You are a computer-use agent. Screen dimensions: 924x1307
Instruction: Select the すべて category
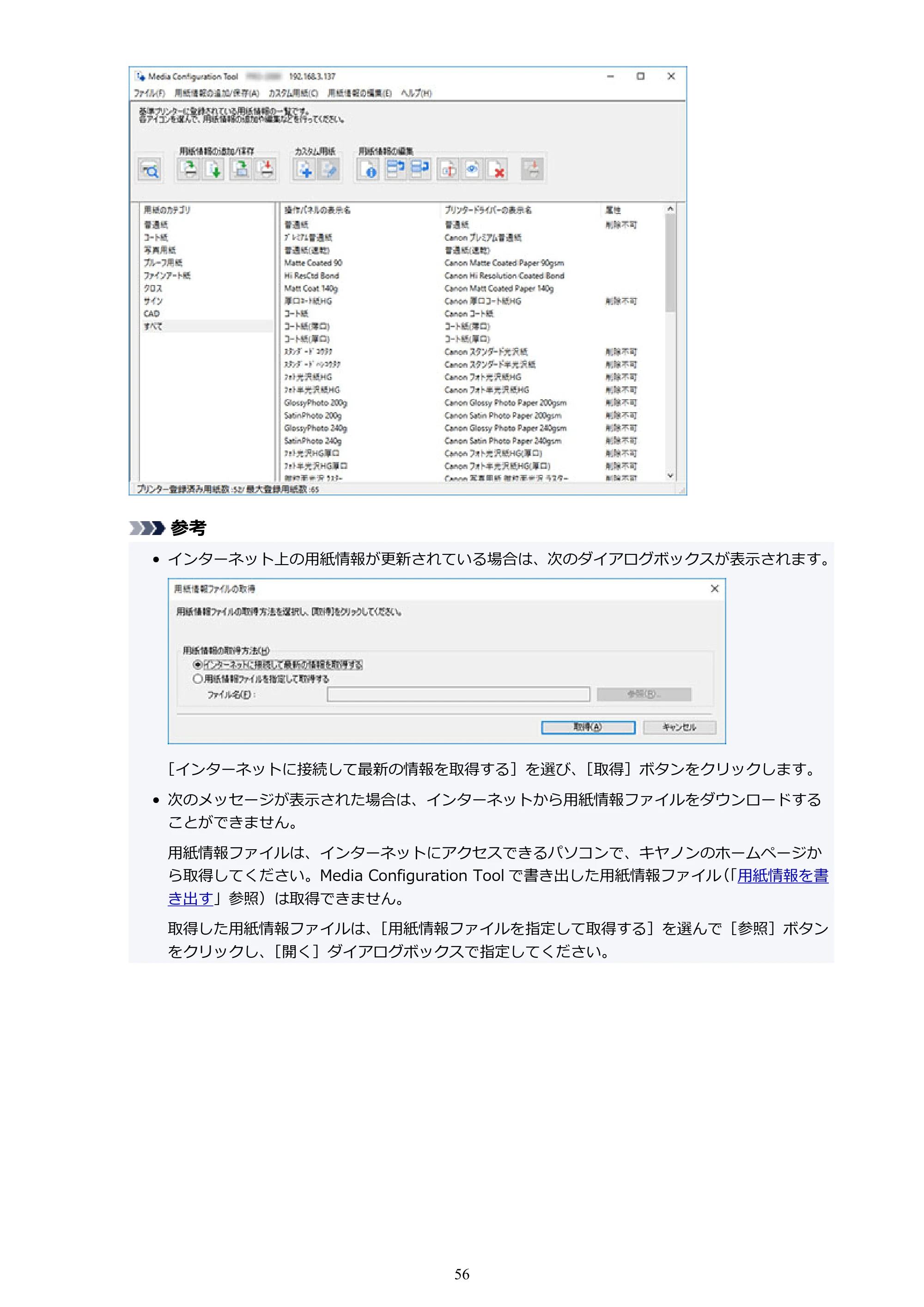pyautogui.click(x=207, y=326)
